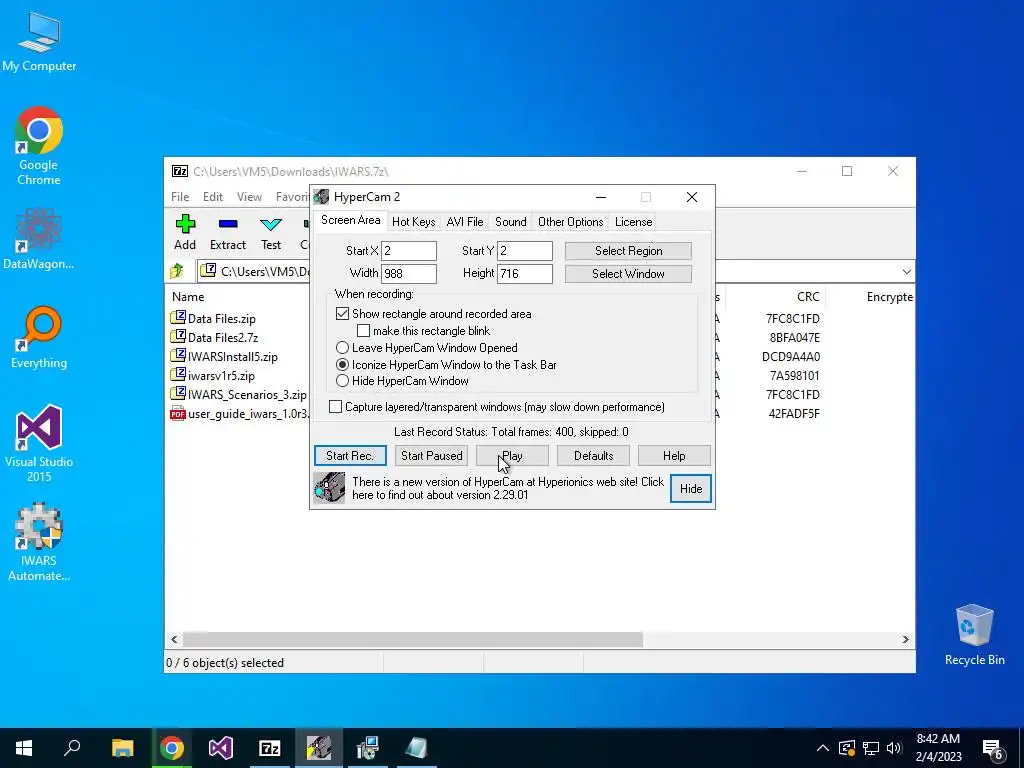Click the Defaults button
1024x768 pixels.
(593, 455)
